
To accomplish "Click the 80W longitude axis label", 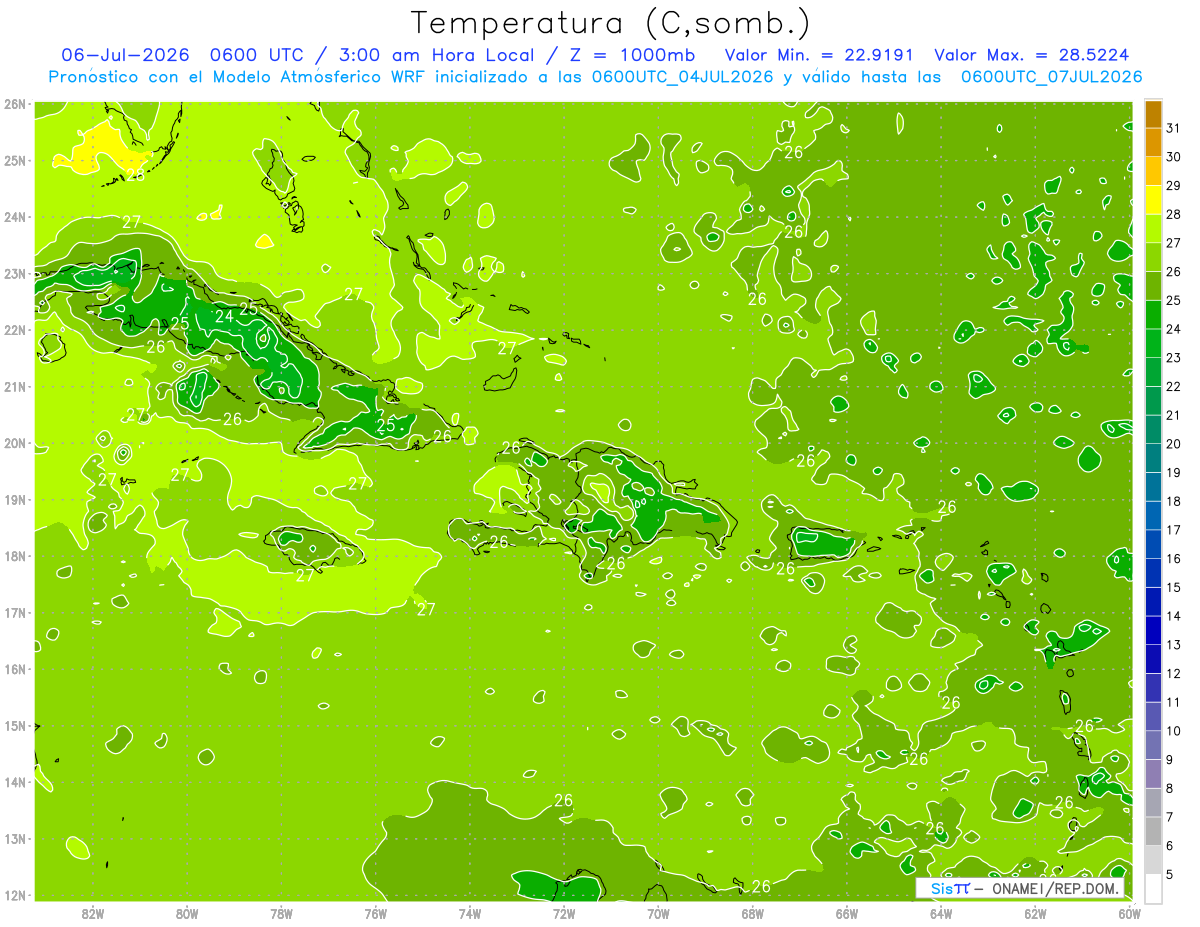I will point(186,913).
